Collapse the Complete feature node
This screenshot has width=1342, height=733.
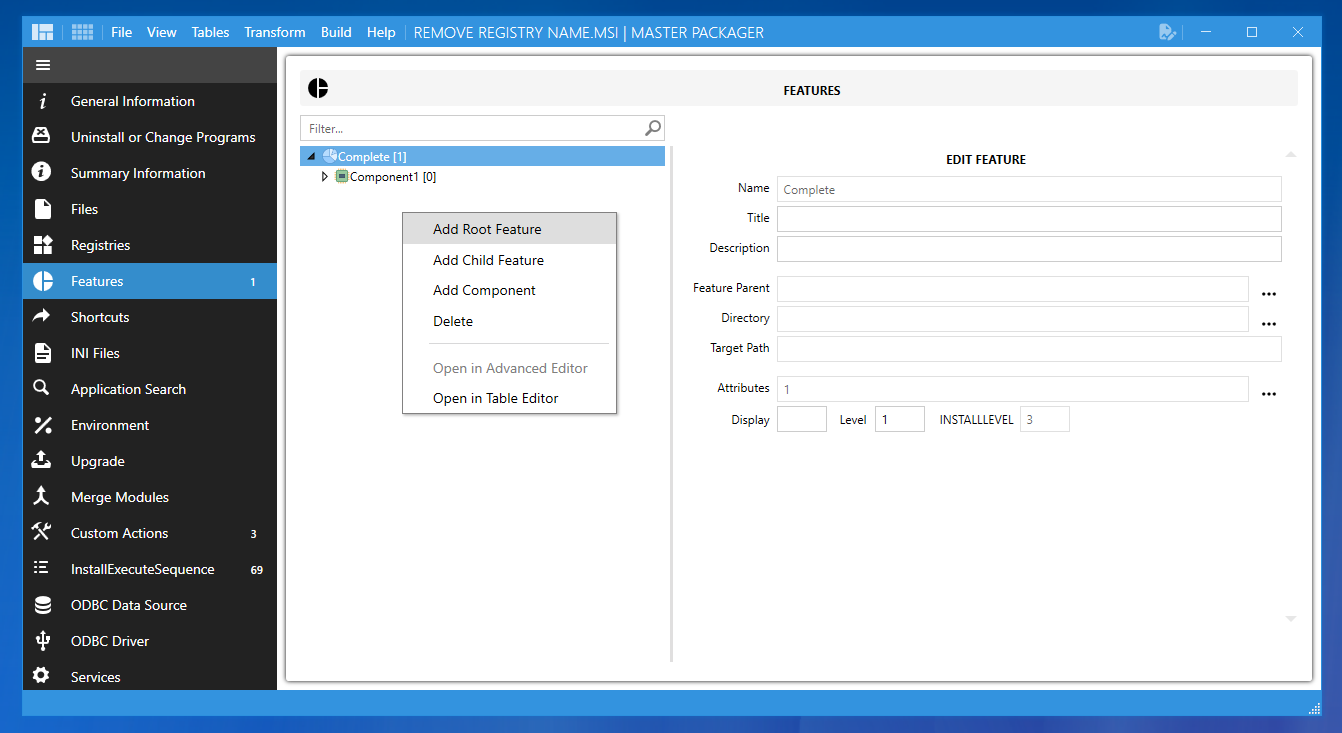pyautogui.click(x=311, y=157)
